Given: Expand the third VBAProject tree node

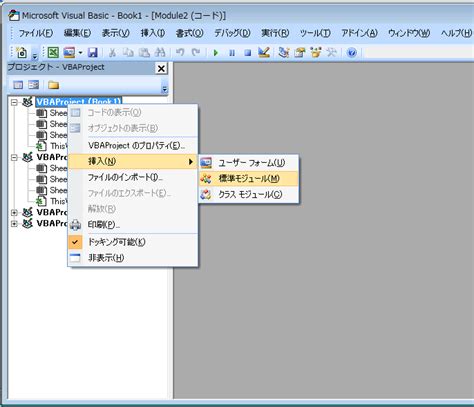Looking at the screenshot, I should point(14,212).
